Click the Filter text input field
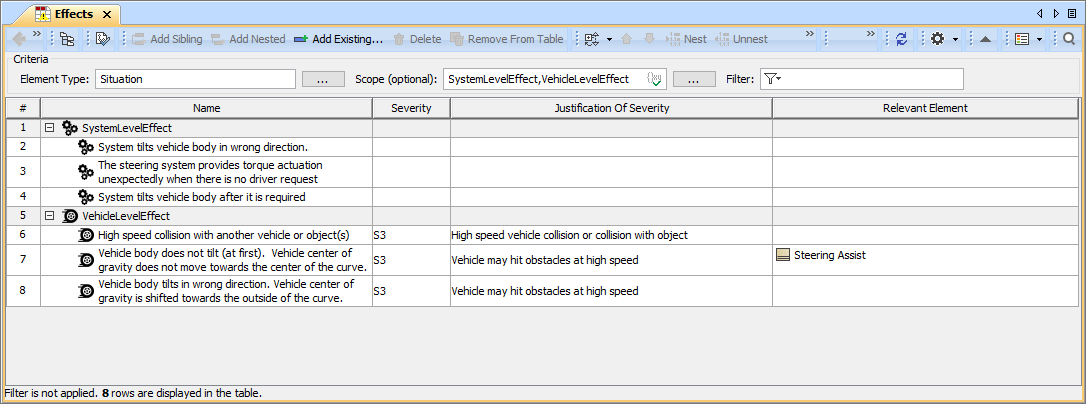The width and height of the screenshot is (1086, 404). point(872,79)
